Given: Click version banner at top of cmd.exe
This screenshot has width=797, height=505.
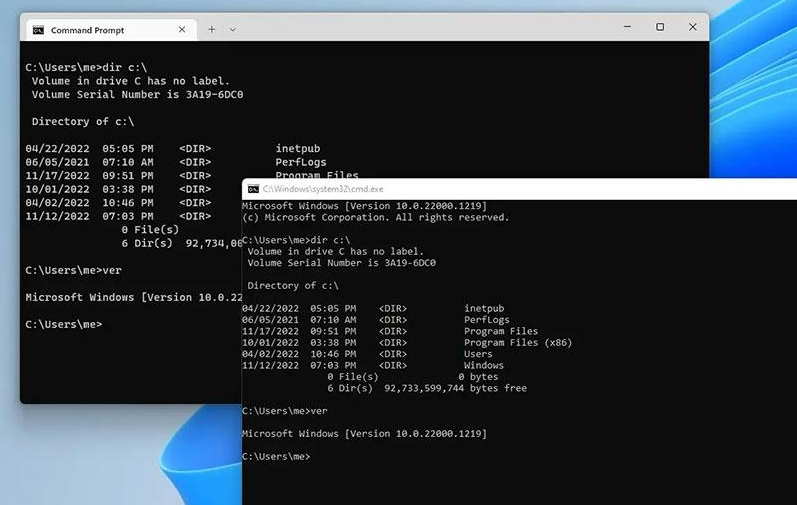Looking at the screenshot, I should pos(364,206).
